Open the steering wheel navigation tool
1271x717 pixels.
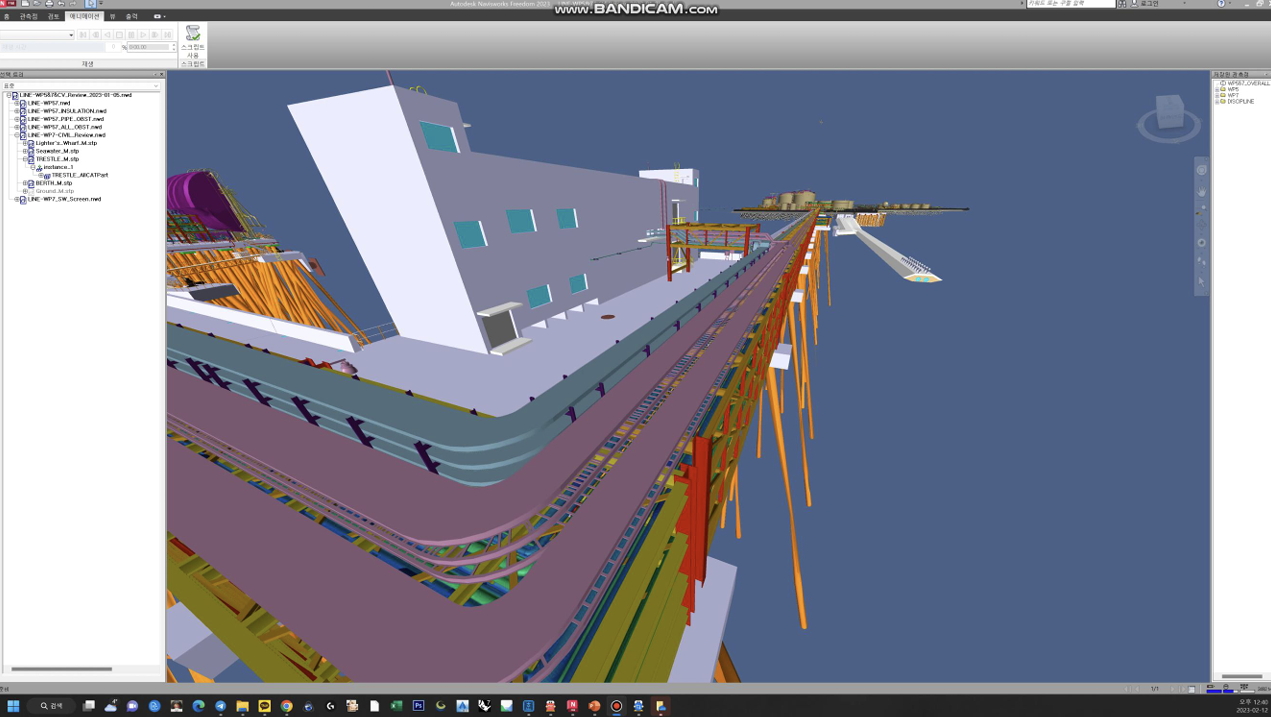pyautogui.click(x=1202, y=170)
